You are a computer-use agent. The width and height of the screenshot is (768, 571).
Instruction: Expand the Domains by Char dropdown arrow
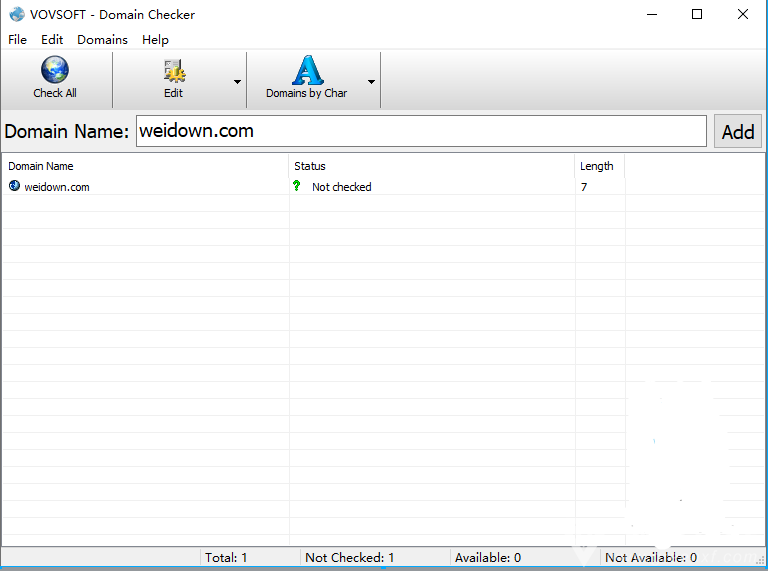(x=371, y=82)
